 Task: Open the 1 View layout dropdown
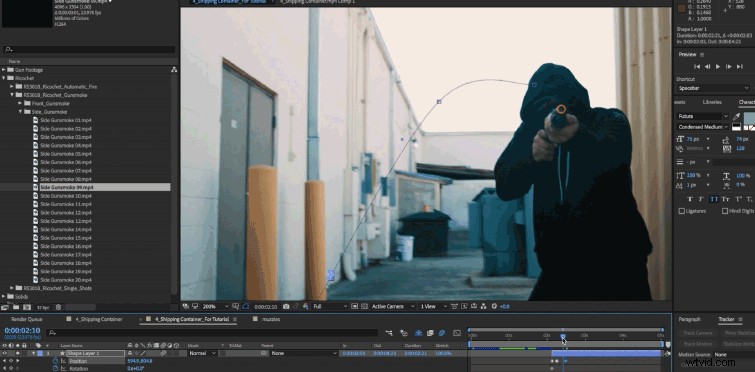coord(434,306)
